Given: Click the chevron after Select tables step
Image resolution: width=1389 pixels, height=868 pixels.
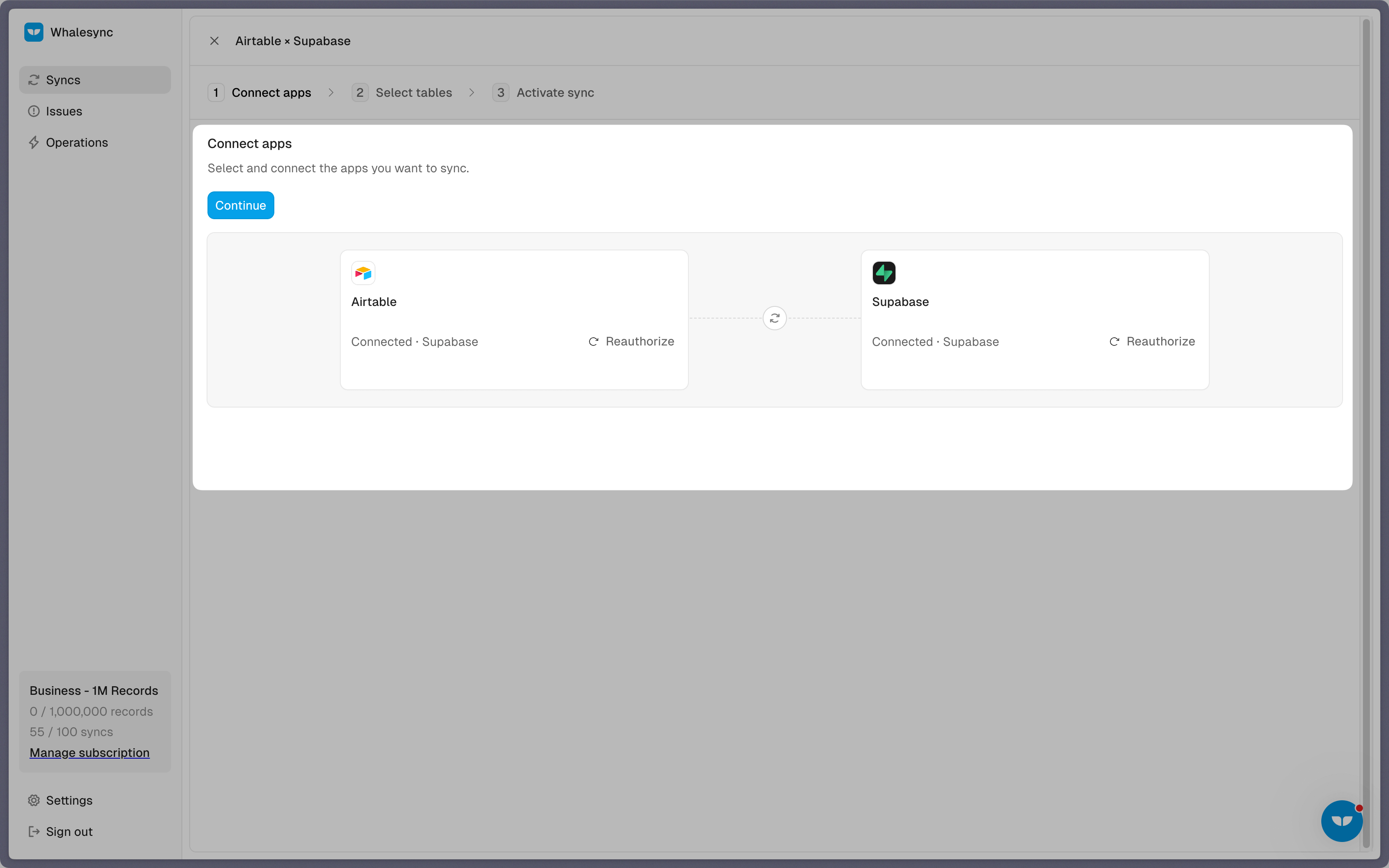Looking at the screenshot, I should pyautogui.click(x=472, y=92).
